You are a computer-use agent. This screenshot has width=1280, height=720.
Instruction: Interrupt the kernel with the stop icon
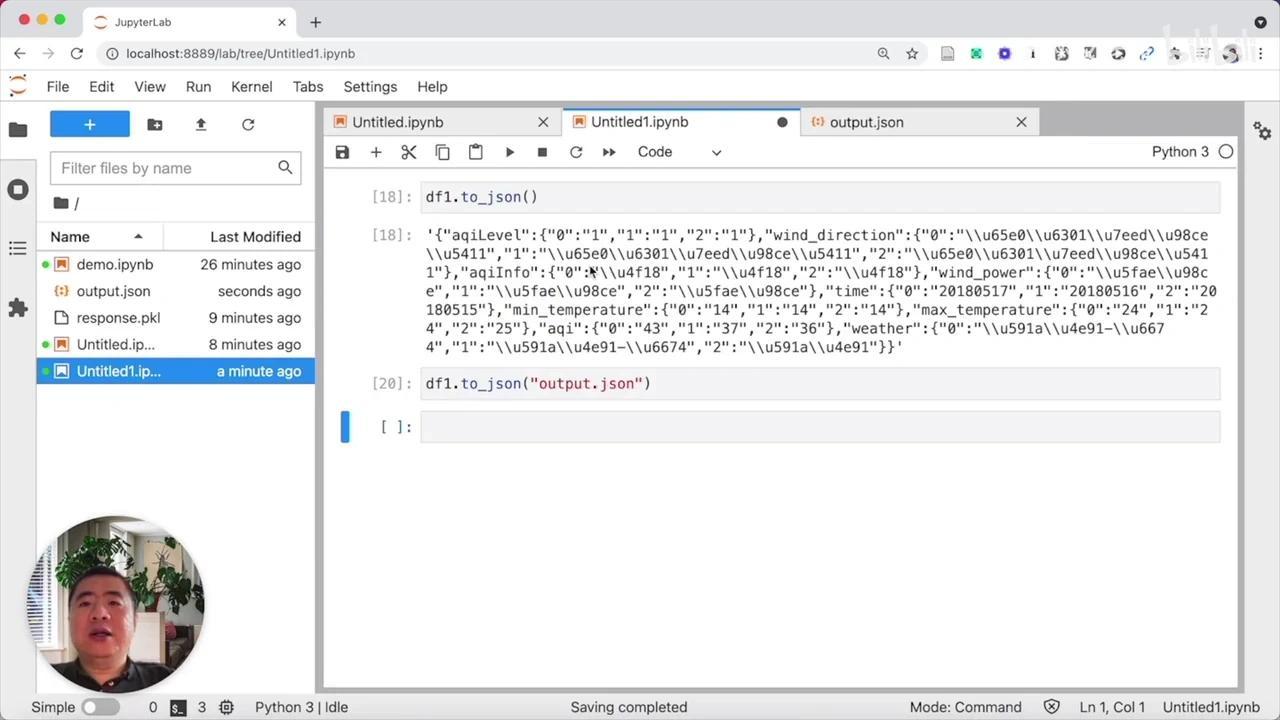click(x=542, y=152)
